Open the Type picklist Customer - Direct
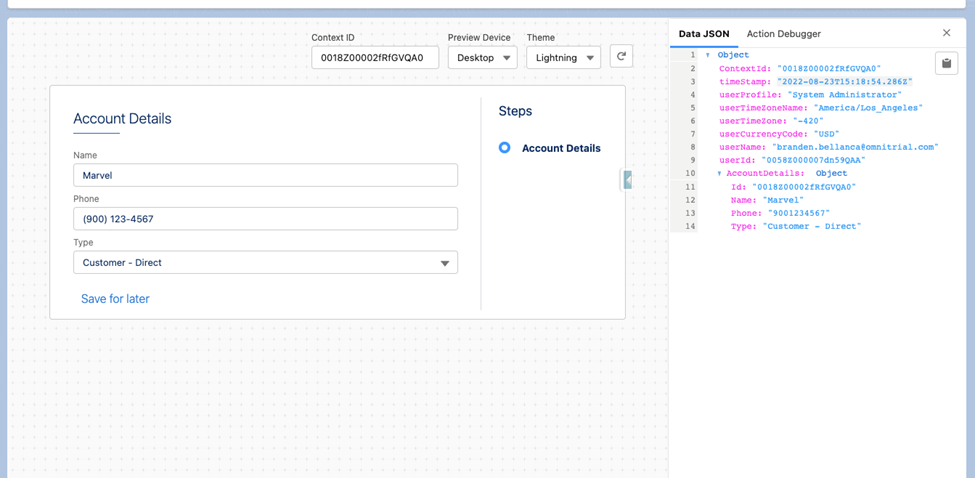Screen dimensions: 975x478 point(266,262)
